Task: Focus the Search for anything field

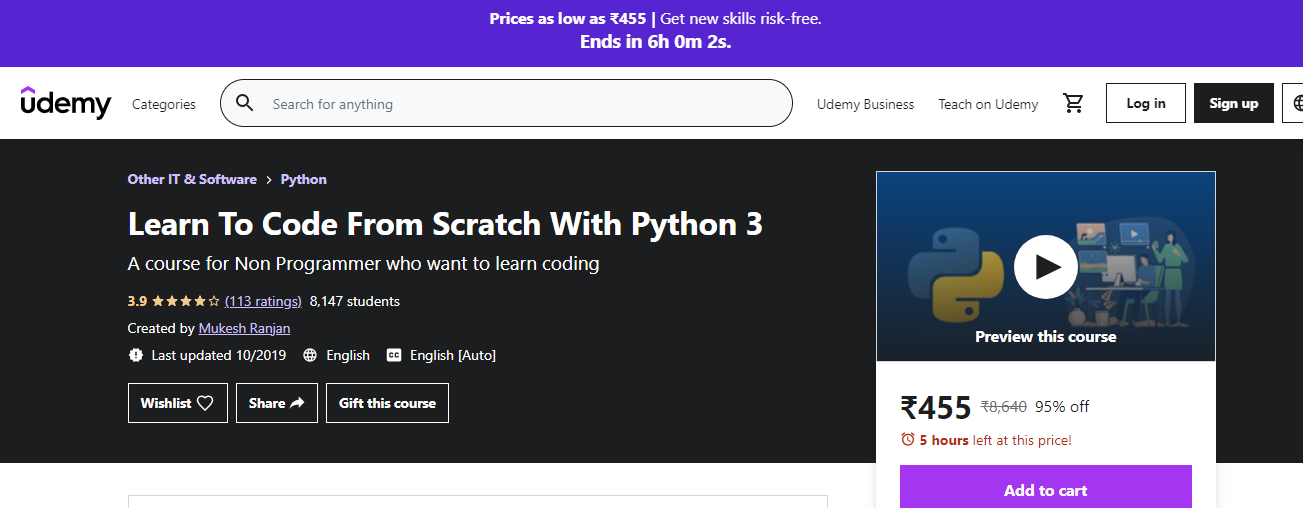Action: 520,104
